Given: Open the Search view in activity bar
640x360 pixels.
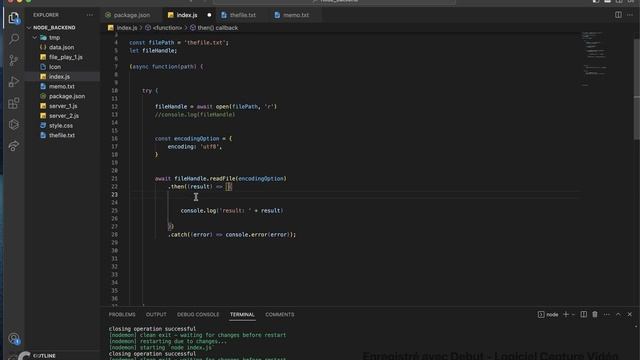Looking at the screenshot, I should (14, 39).
